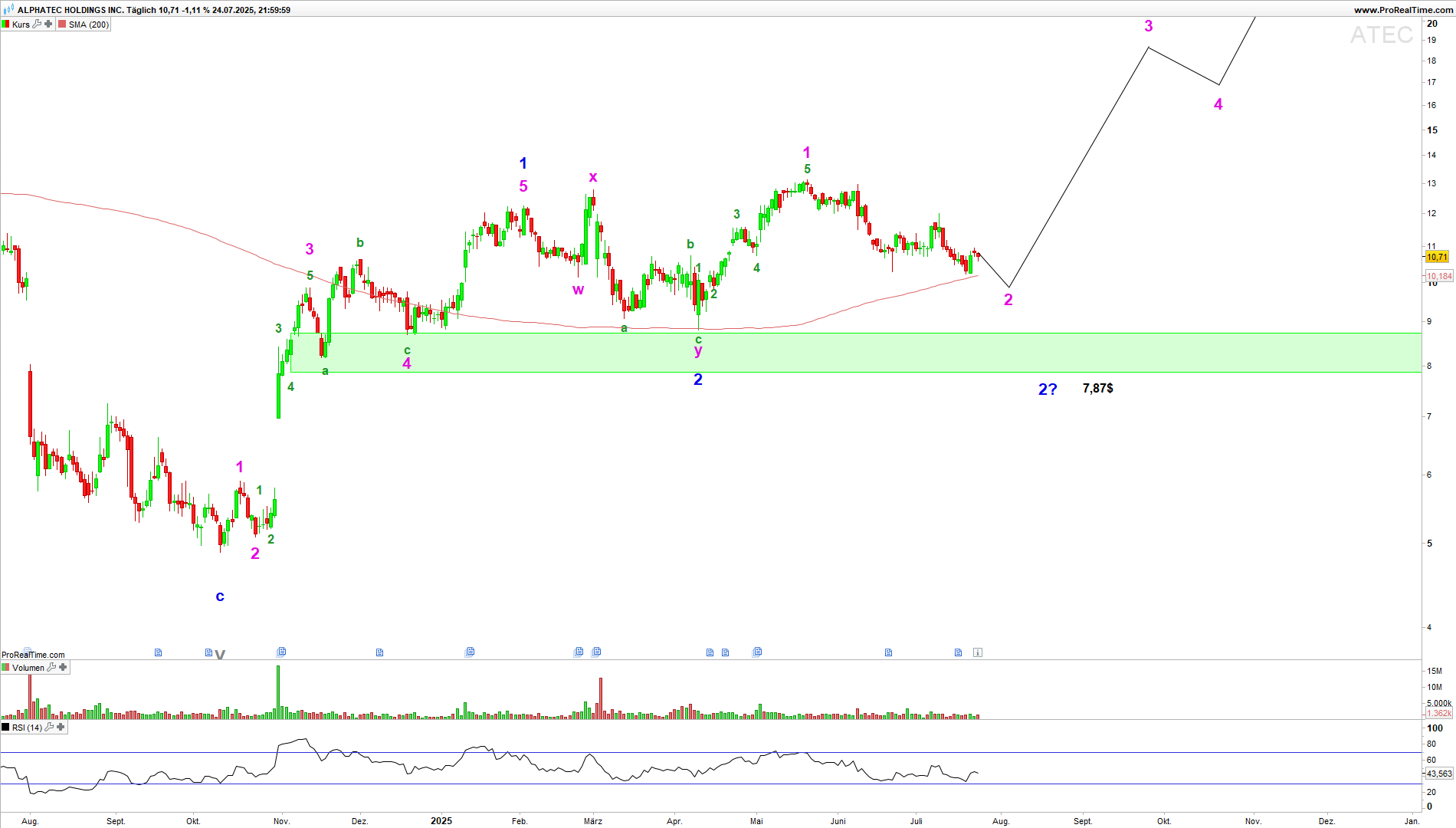The image size is (1456, 828).
Task: Open Kurs settings via wrench icon
Action: point(37,25)
